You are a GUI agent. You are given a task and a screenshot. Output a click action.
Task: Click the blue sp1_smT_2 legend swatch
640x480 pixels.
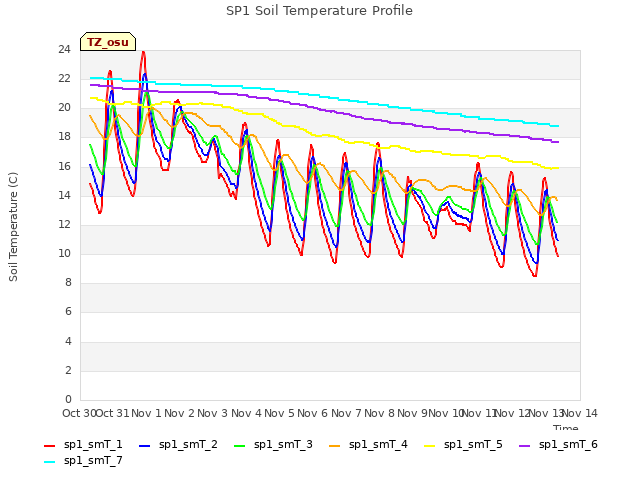click(x=144, y=446)
